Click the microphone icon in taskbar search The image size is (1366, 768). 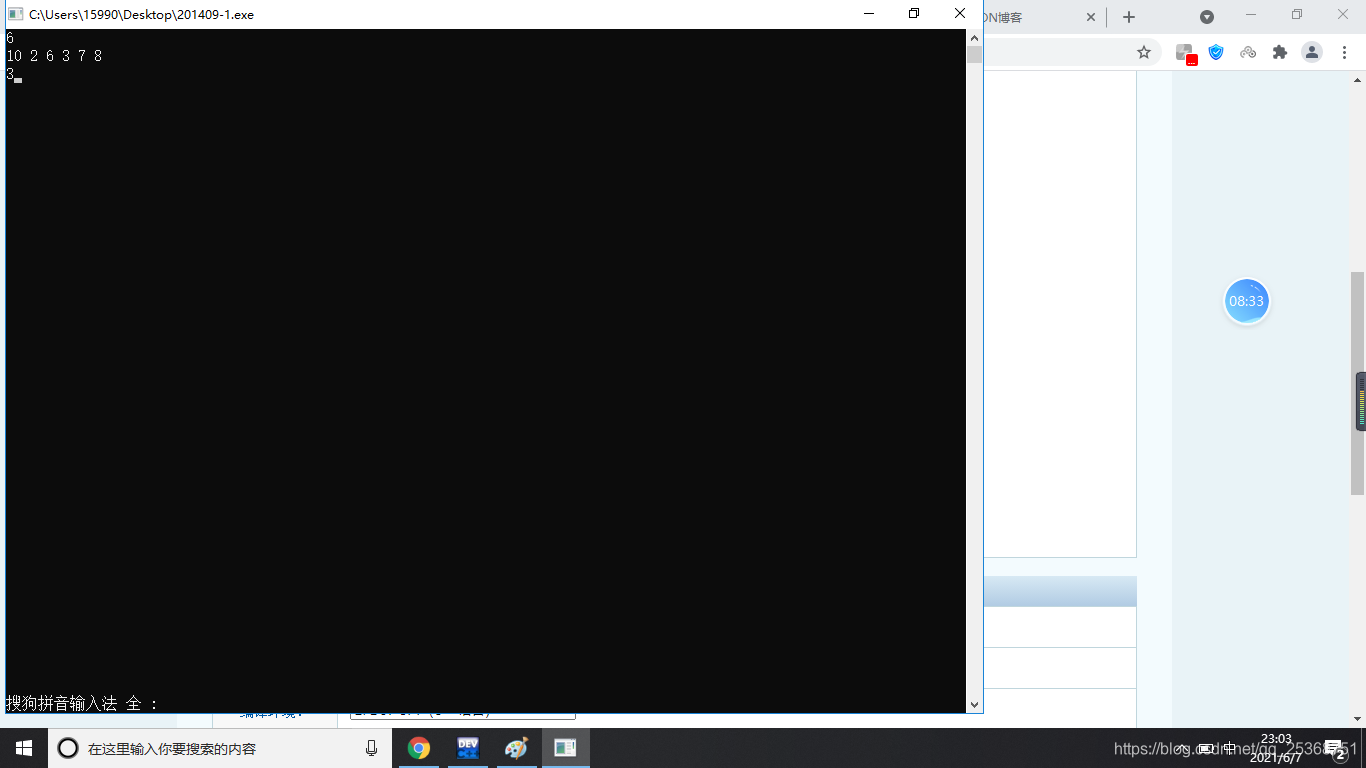coord(372,748)
